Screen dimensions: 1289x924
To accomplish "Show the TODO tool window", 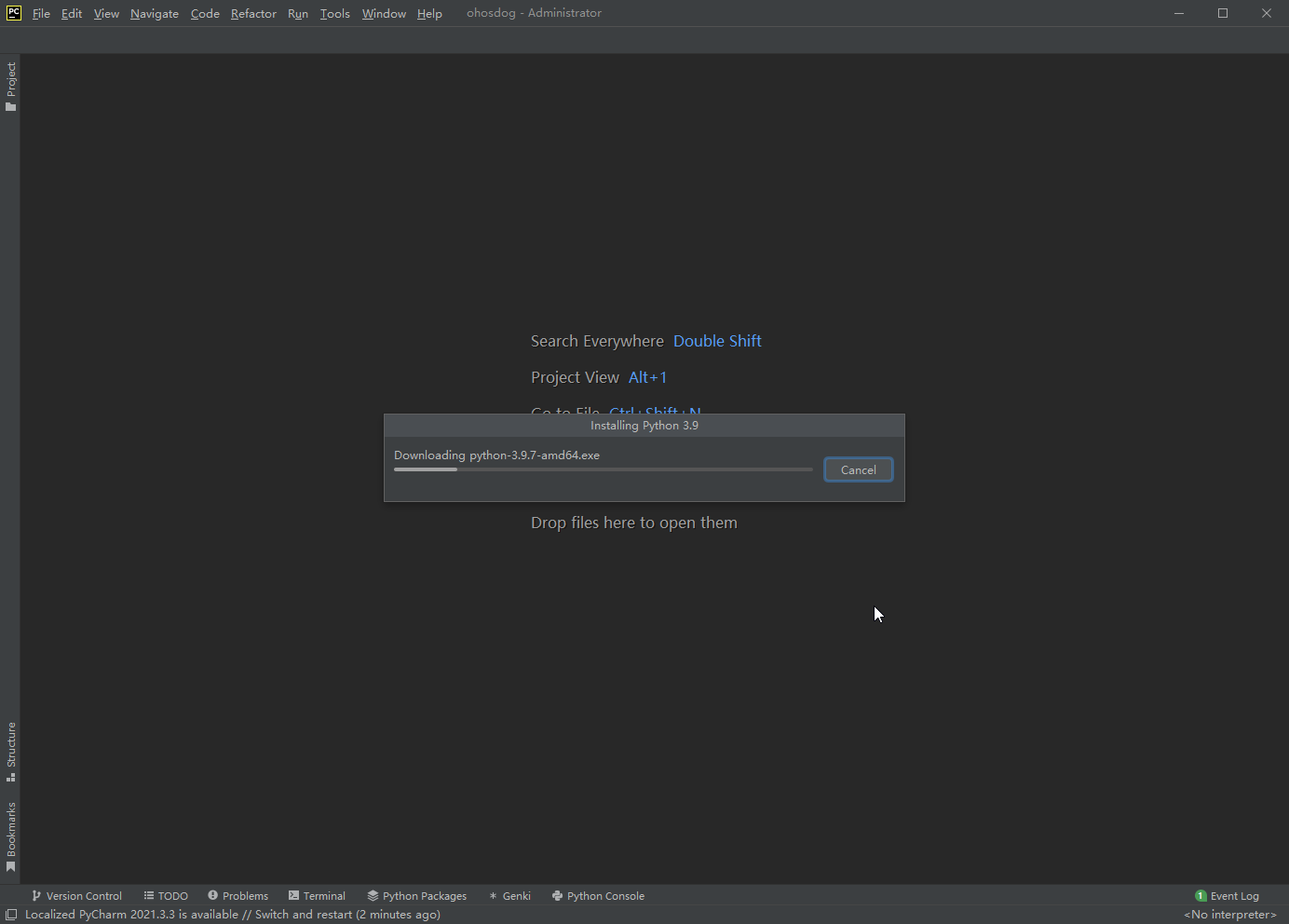I will [166, 896].
